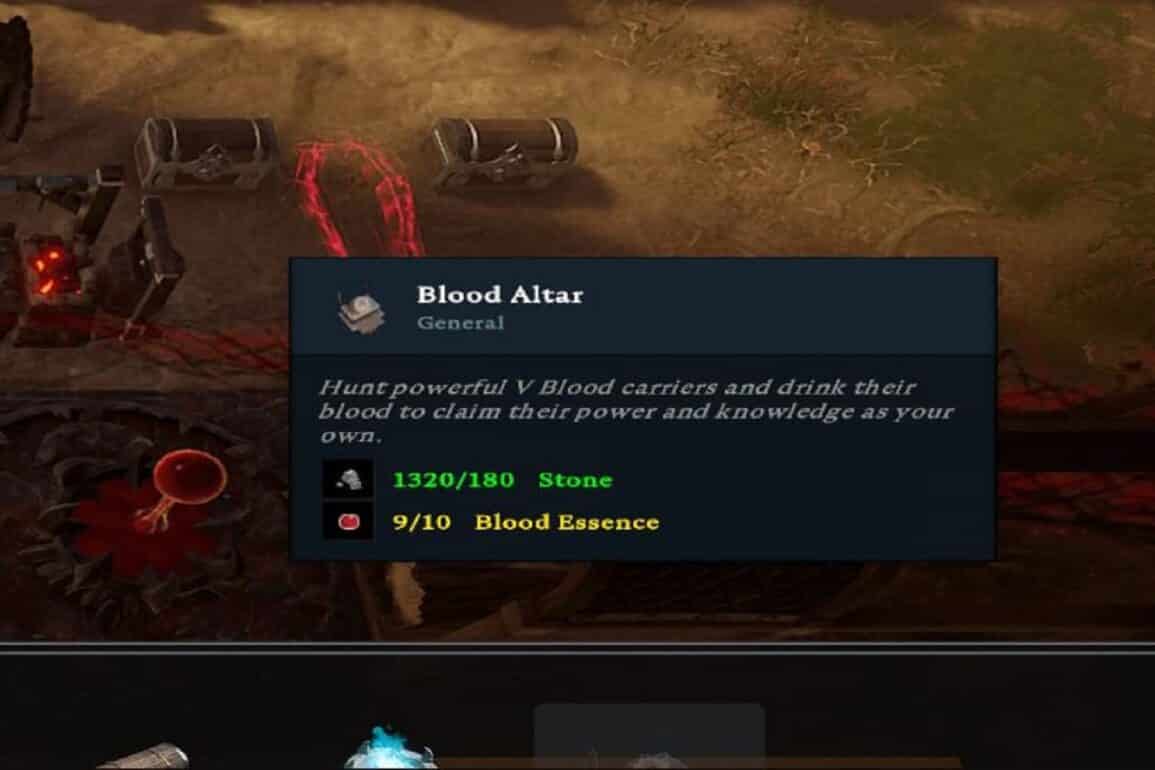
Task: Click the grey divider bar above build menu
Action: point(578,648)
